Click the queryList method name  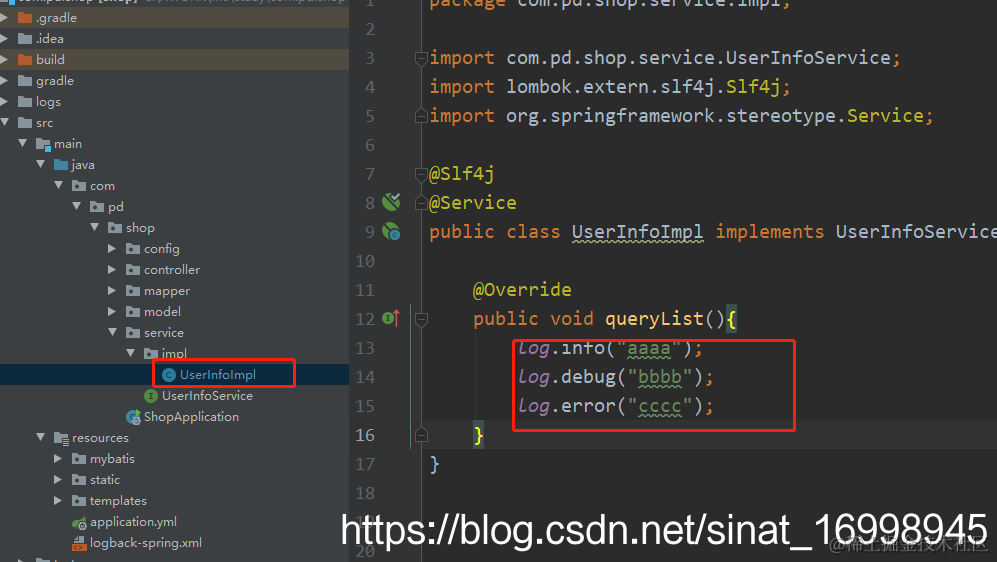tap(654, 319)
